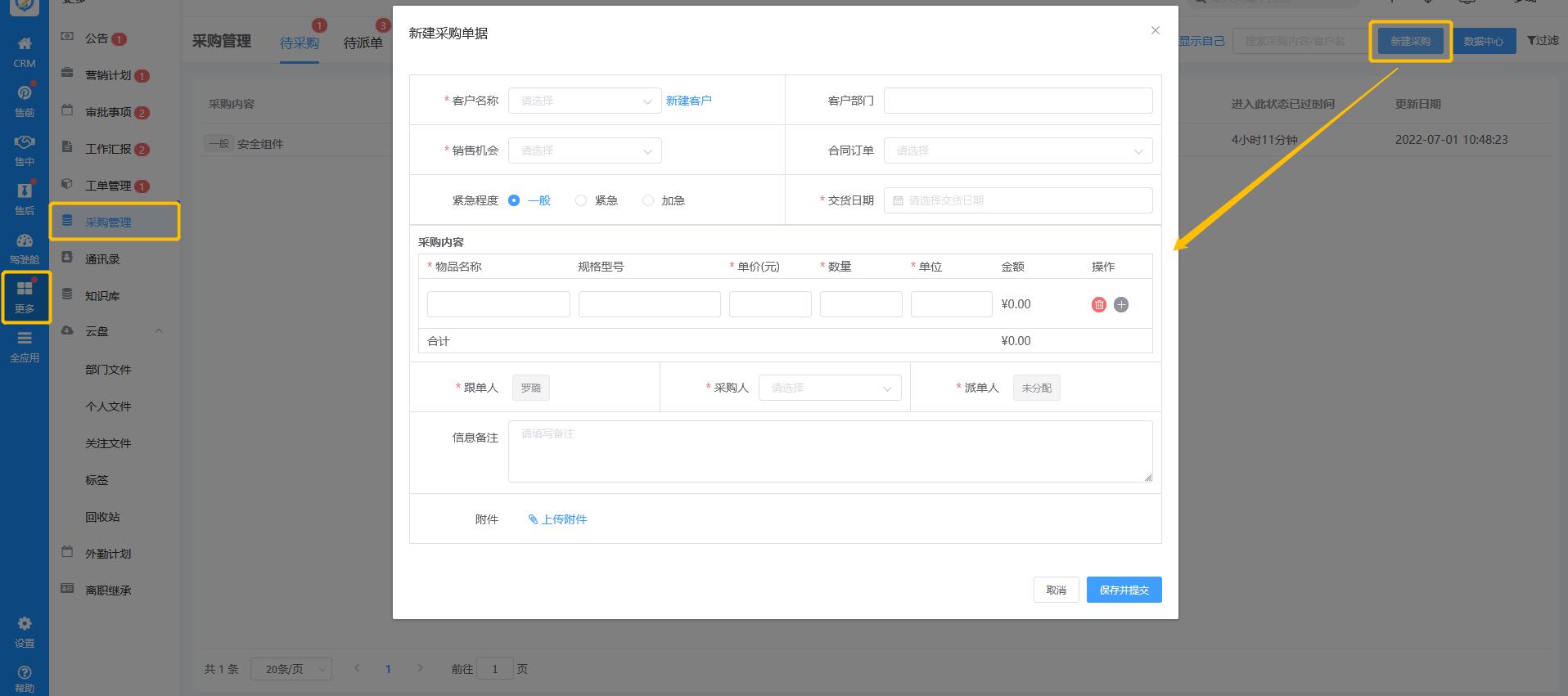Go to next page arrow in pagination
1568x696 pixels.
click(x=420, y=668)
